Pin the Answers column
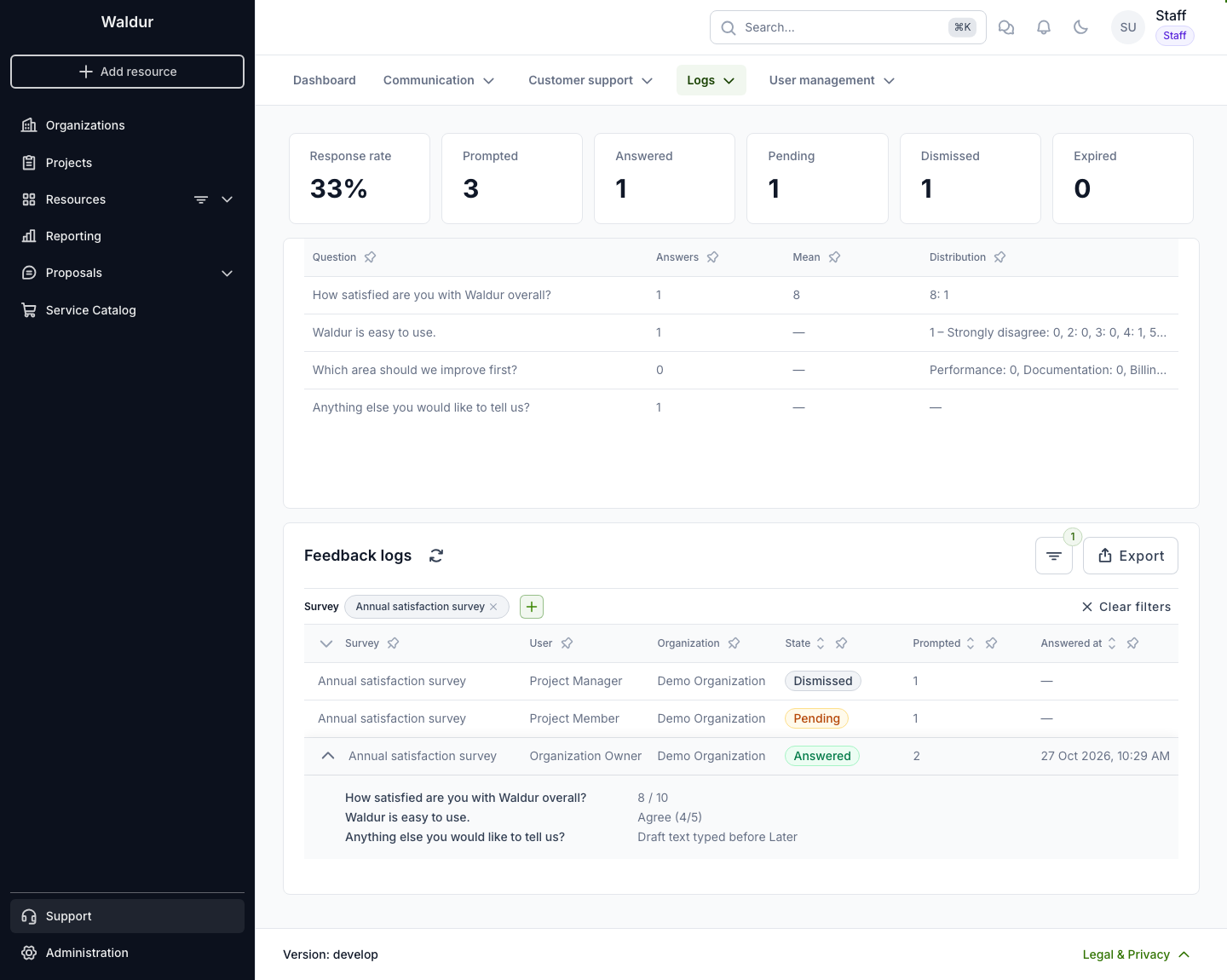1227x980 pixels. [712, 257]
